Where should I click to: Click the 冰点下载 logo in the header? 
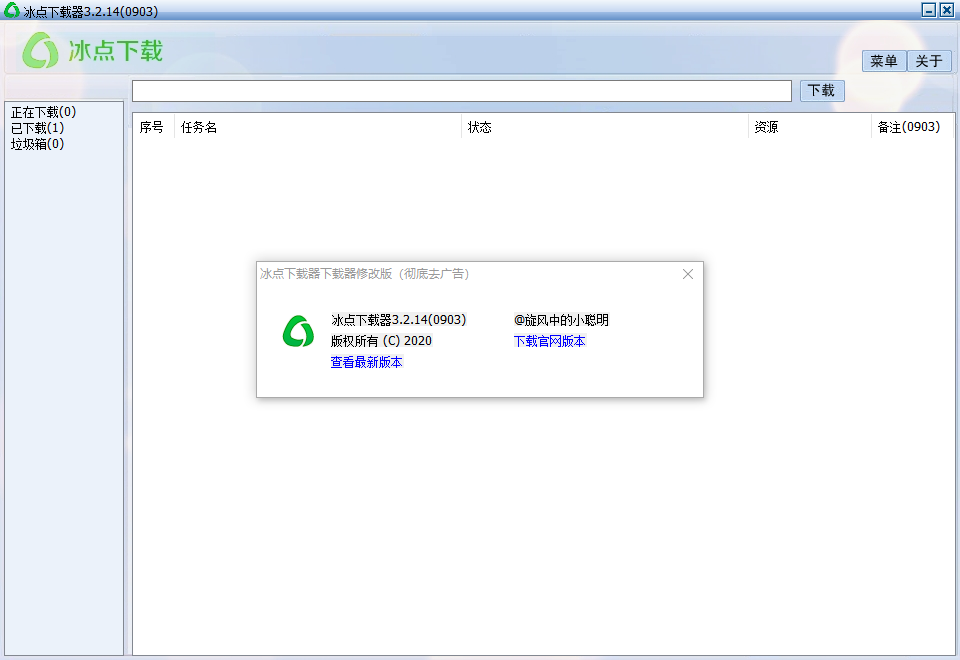point(93,50)
